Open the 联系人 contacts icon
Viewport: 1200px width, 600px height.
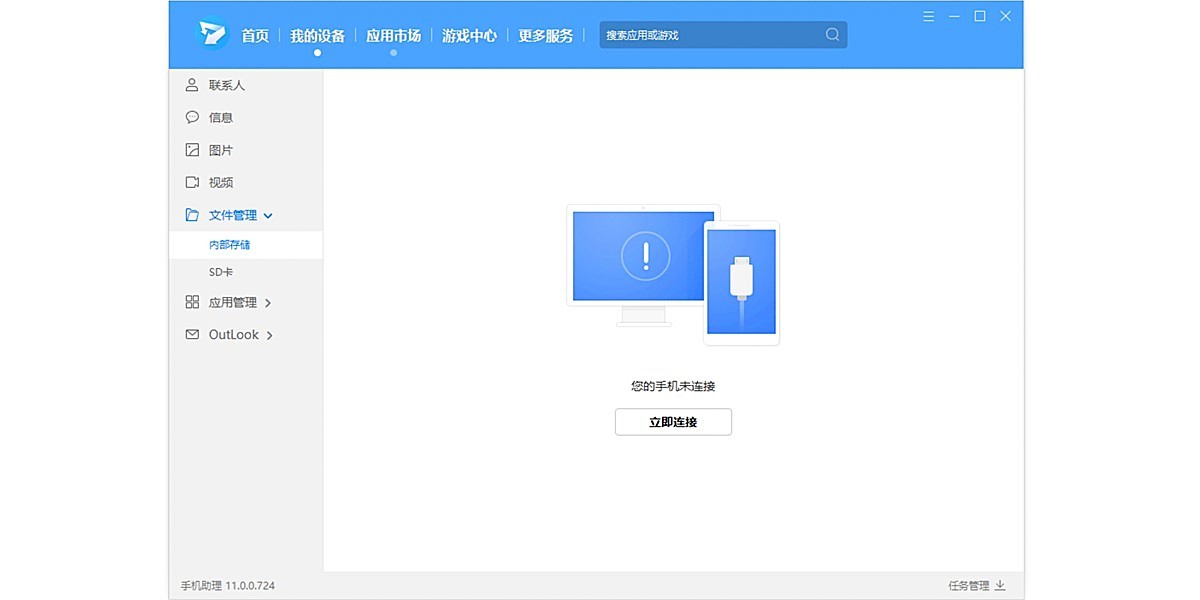pos(191,84)
